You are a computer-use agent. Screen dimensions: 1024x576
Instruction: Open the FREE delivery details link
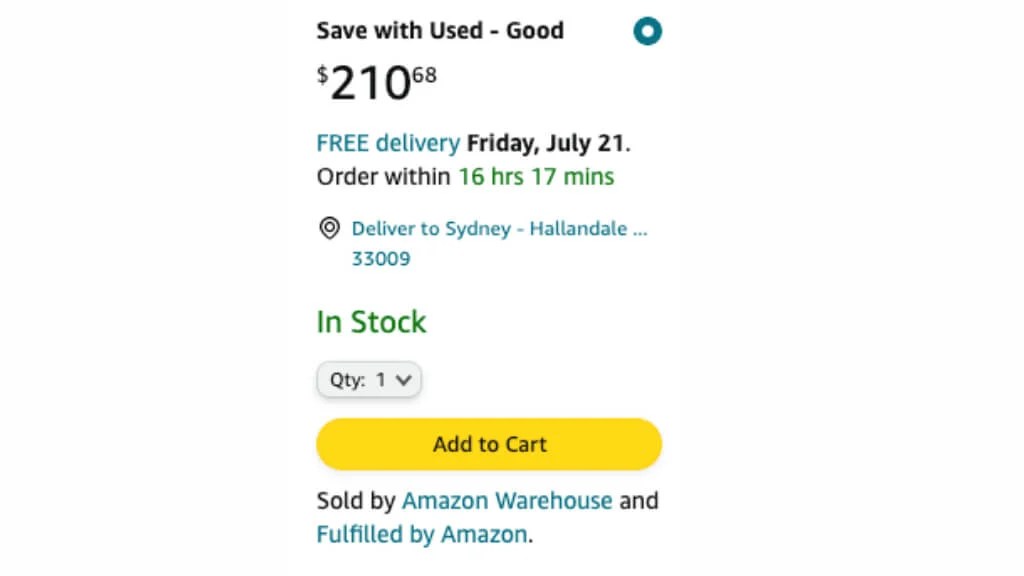(389, 143)
